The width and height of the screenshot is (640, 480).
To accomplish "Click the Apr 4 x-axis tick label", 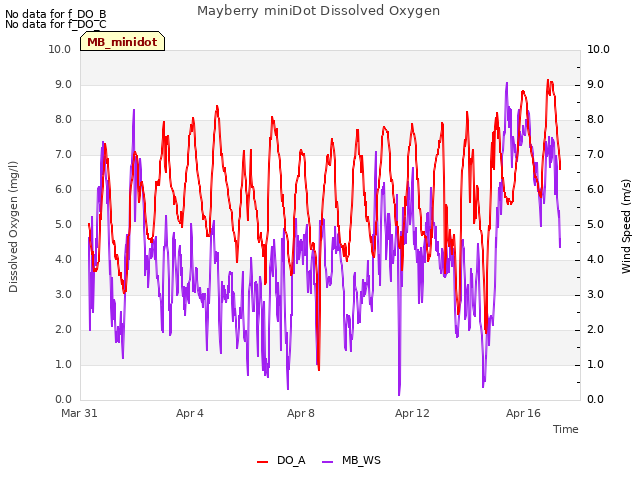I will (x=190, y=413).
